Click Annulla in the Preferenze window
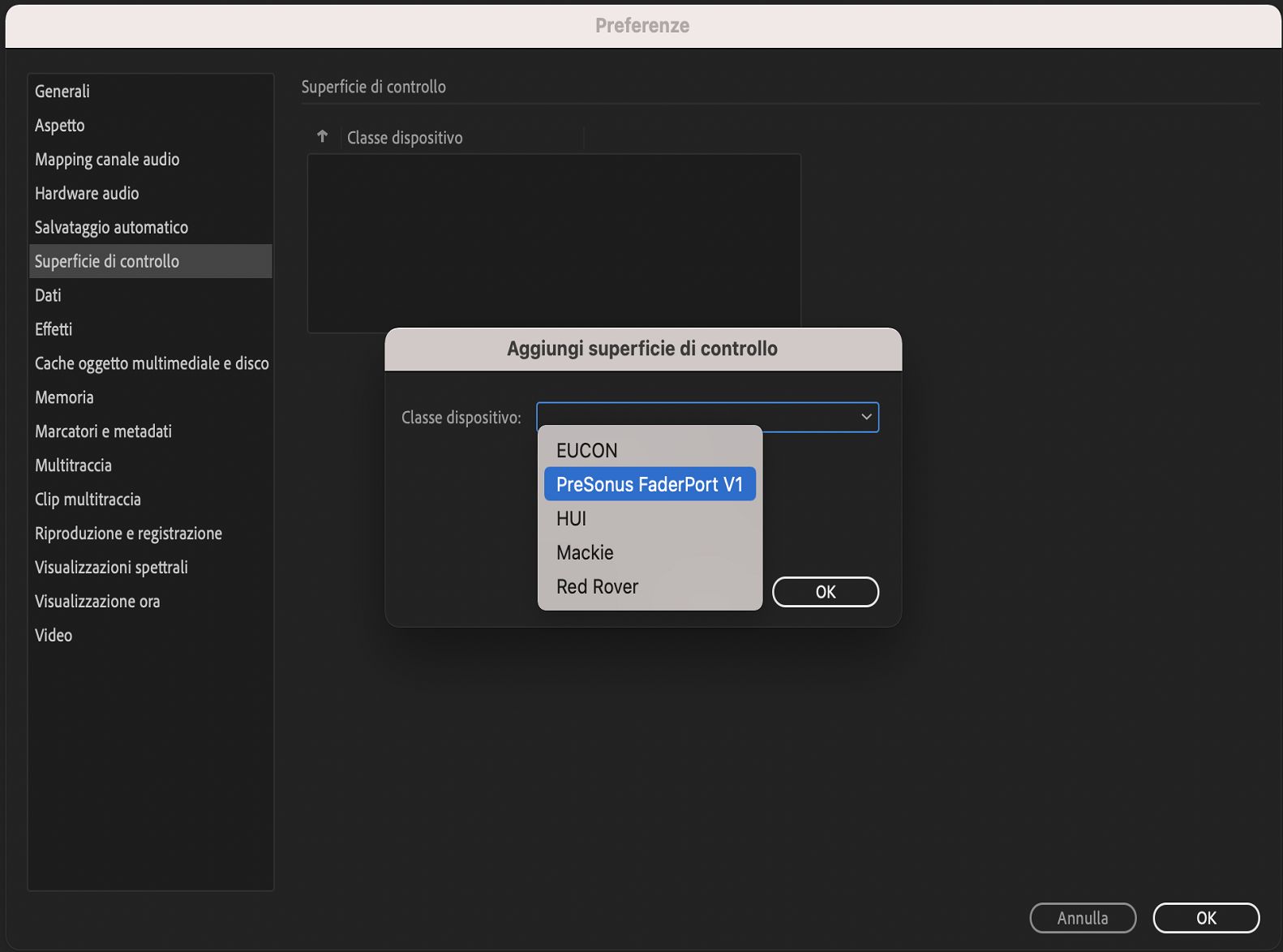 click(x=1083, y=918)
